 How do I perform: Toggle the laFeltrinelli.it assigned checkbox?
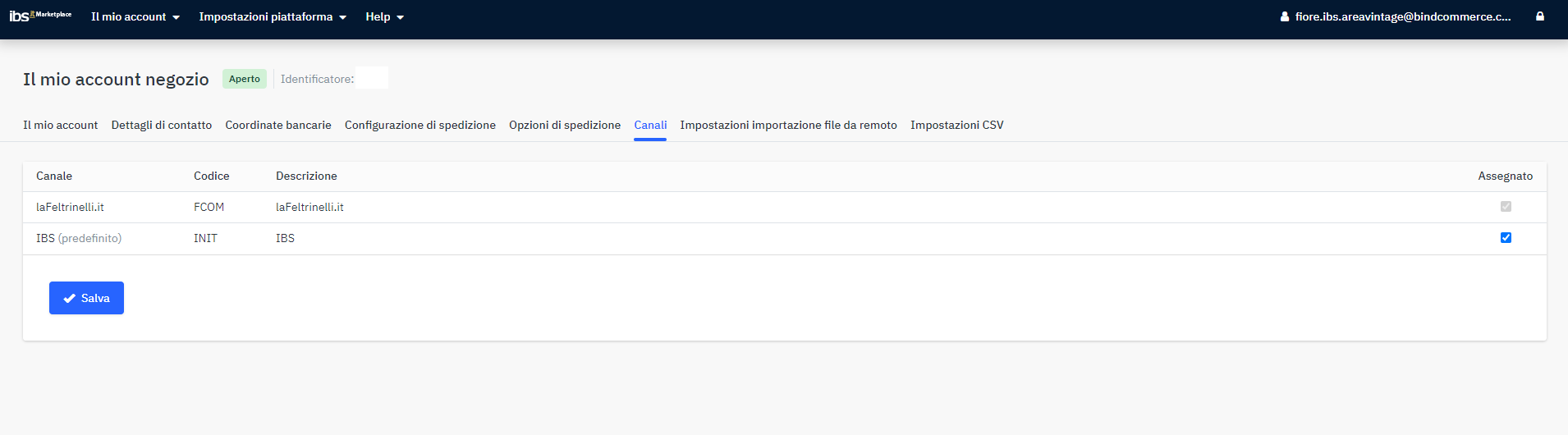point(1506,207)
